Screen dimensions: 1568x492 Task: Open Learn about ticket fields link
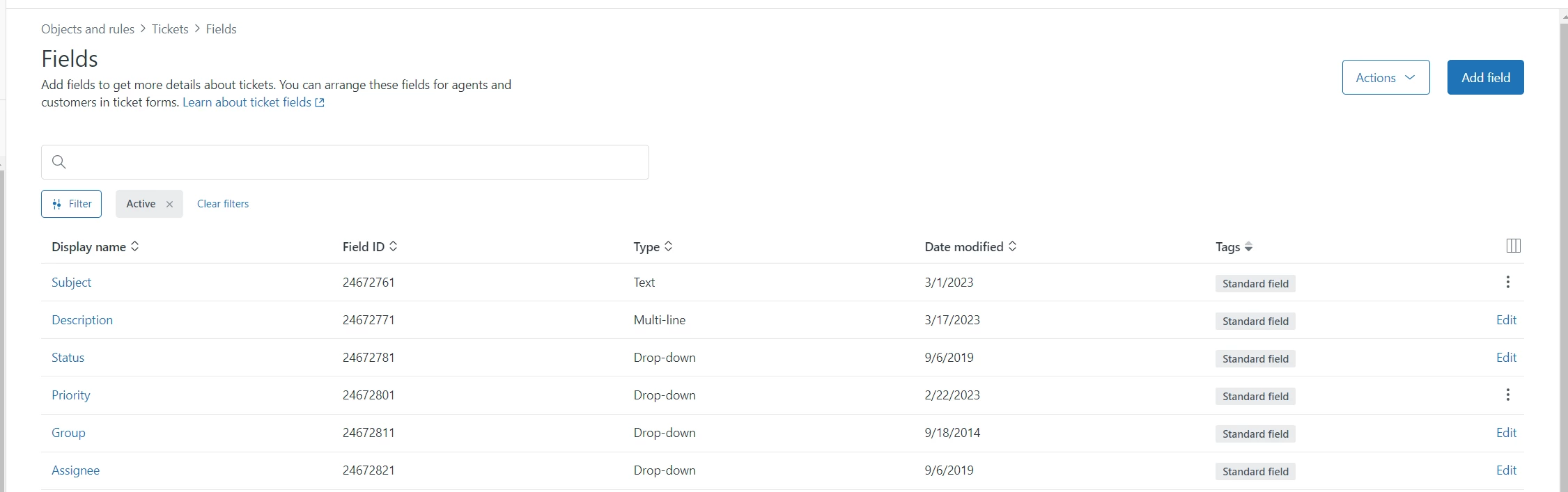point(253,102)
